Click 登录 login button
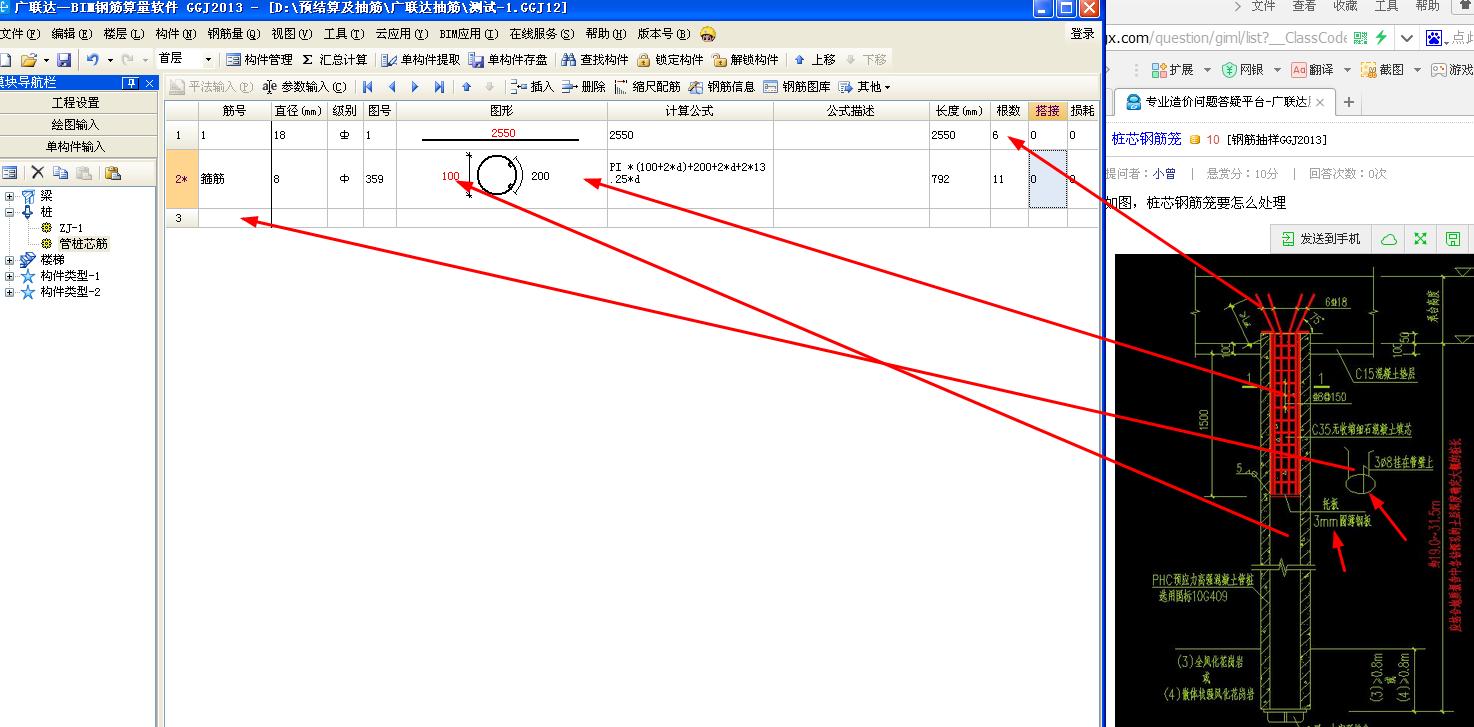1474x727 pixels. point(1082,34)
